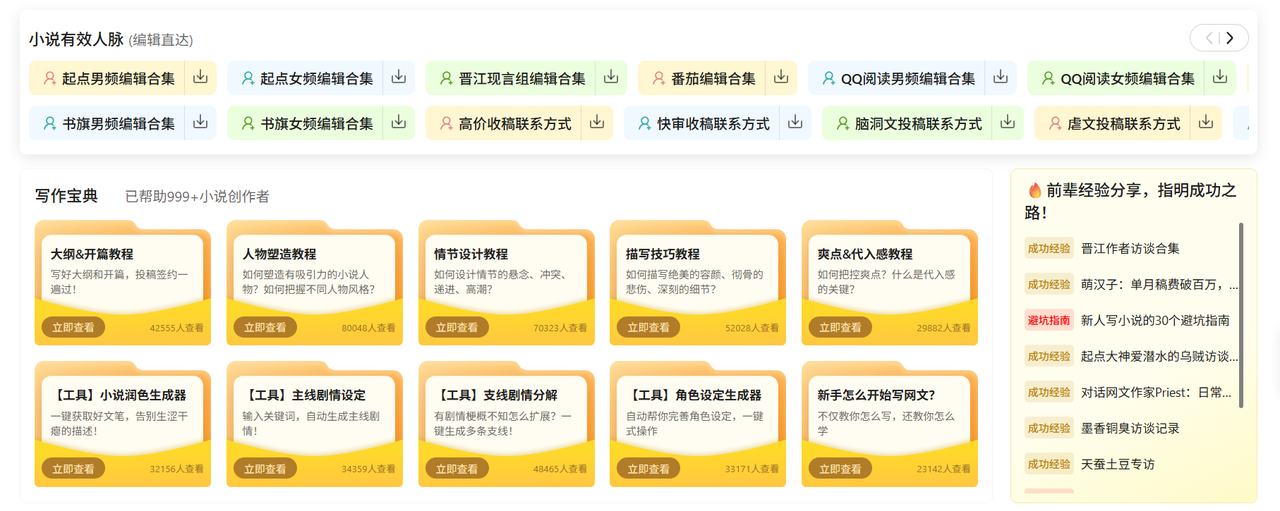
Task: Open 起点大神爱潜水的乌贼访谈 article
Action: click(x=1160, y=357)
